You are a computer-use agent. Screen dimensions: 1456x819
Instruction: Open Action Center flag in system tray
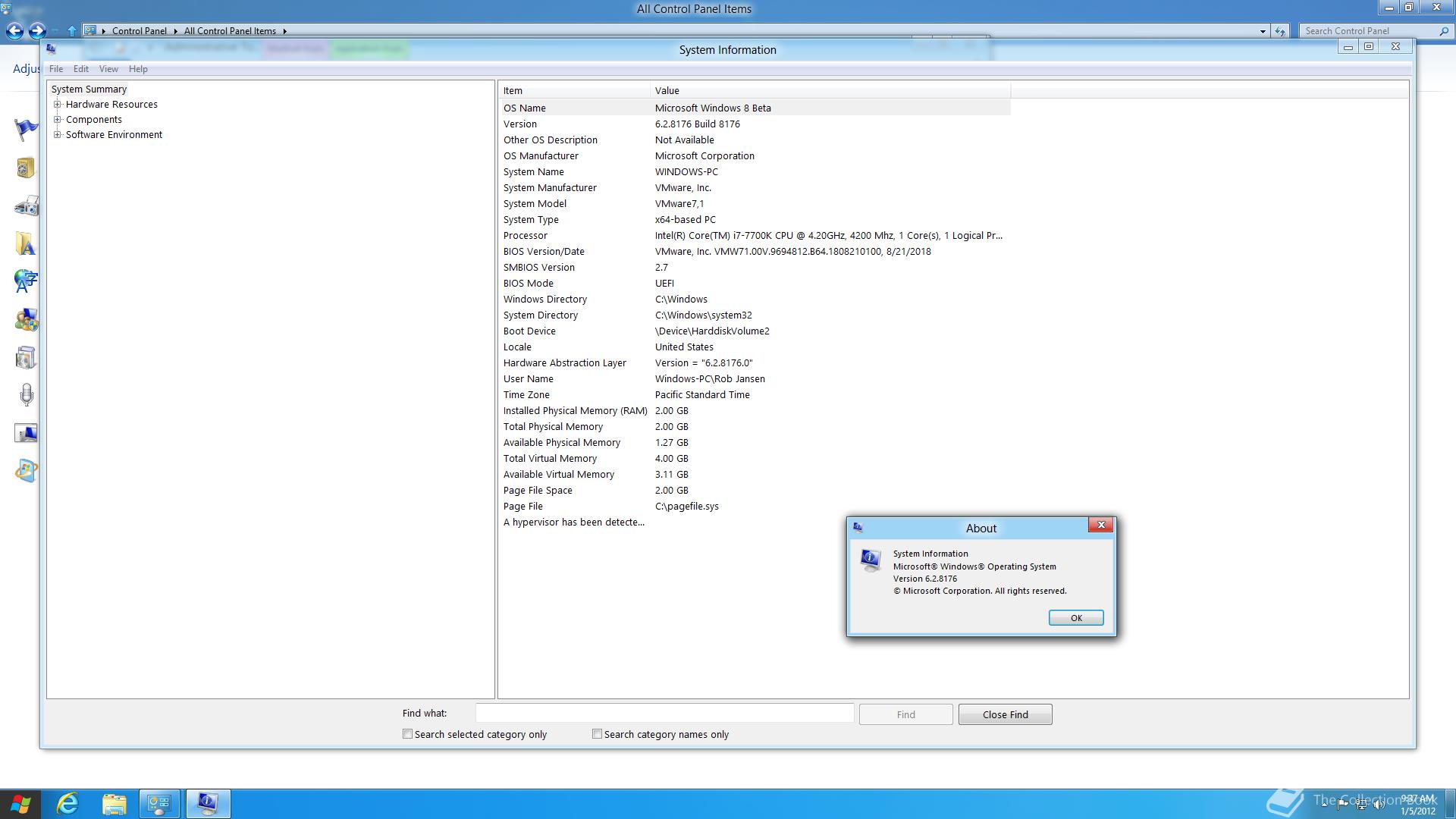(1343, 805)
